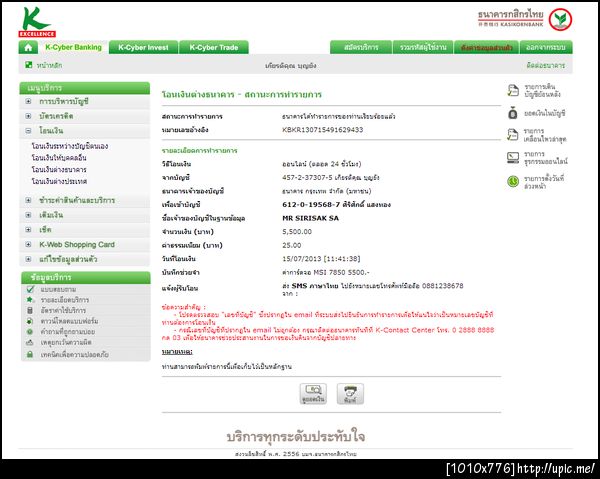Select the destination account 612-0-19568-7

point(311,205)
